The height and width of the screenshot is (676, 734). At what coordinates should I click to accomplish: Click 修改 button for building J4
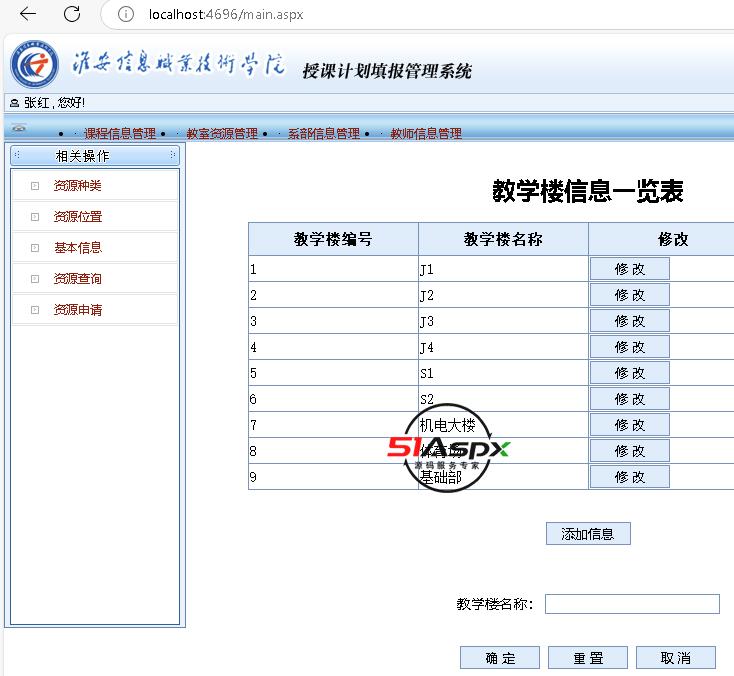click(629, 347)
